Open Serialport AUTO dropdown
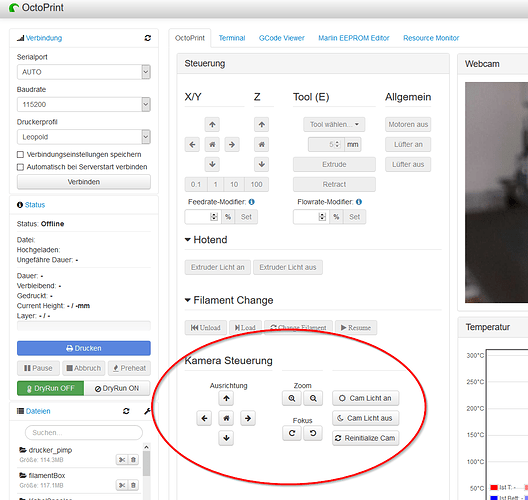This screenshot has height=500, width=528. pyautogui.click(x=84, y=72)
